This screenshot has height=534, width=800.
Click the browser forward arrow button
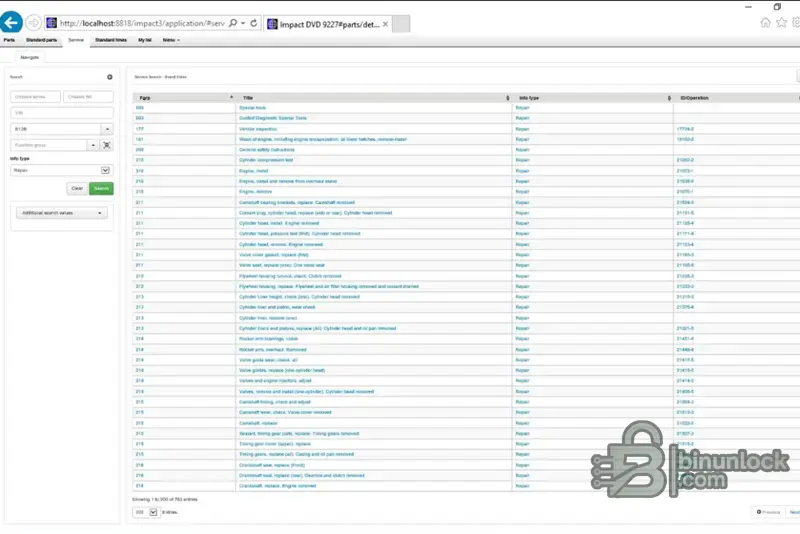click(x=33, y=23)
